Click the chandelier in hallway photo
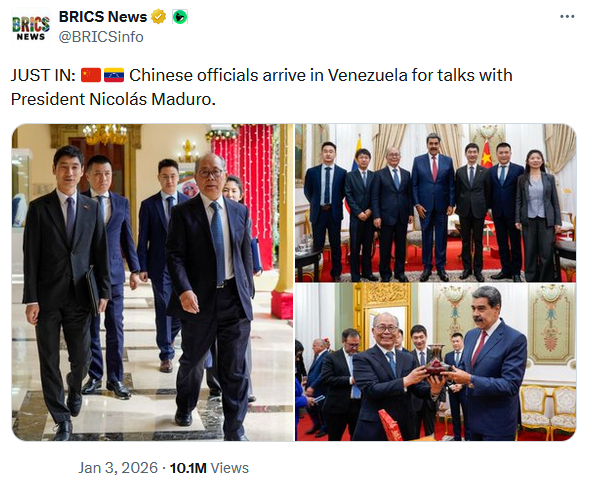Screen dimensions: 593x487 coord(105,135)
